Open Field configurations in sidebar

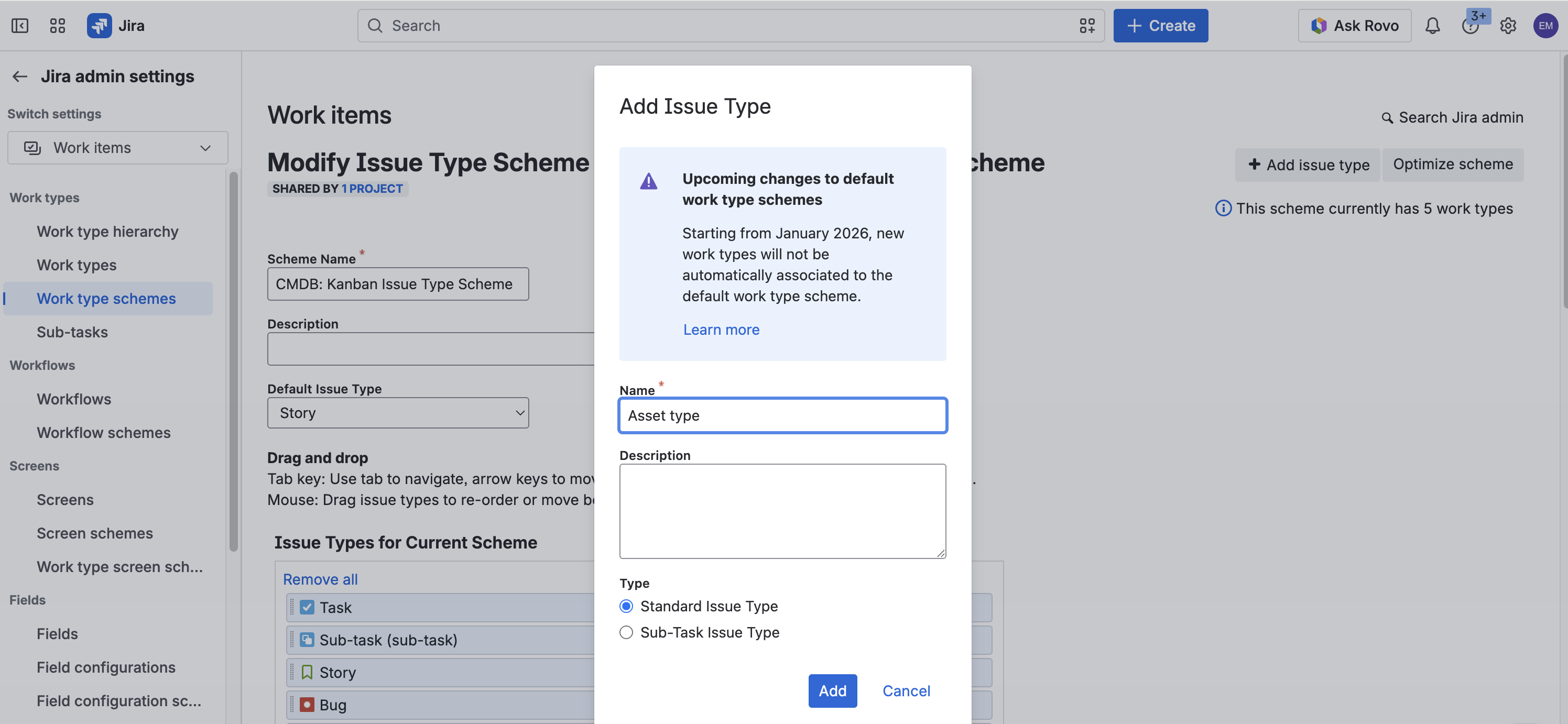tap(106, 667)
